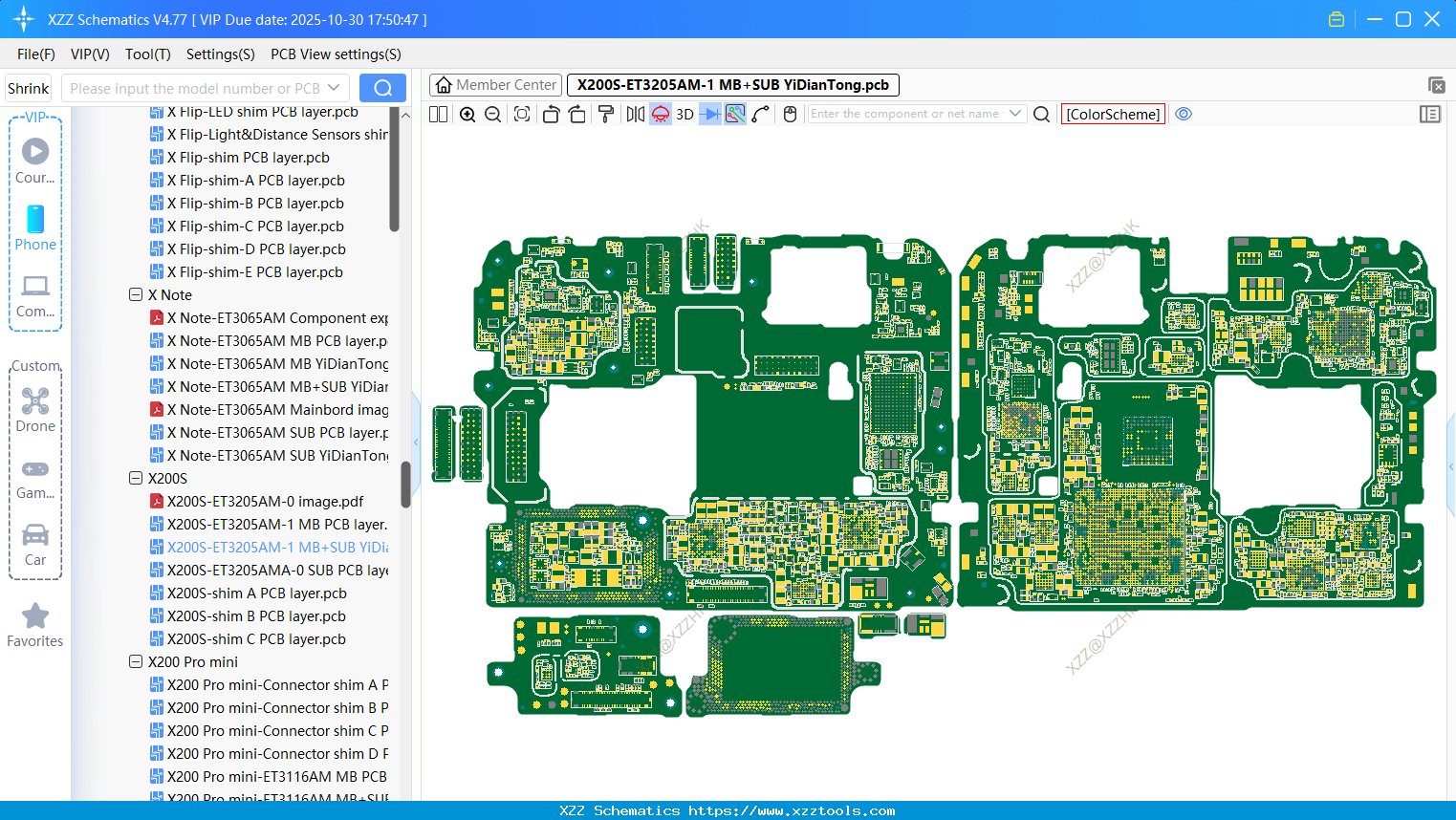Screen dimensions: 1456x820
Task: Open the Phone section in the VIP sidebar
Action: 34,229
